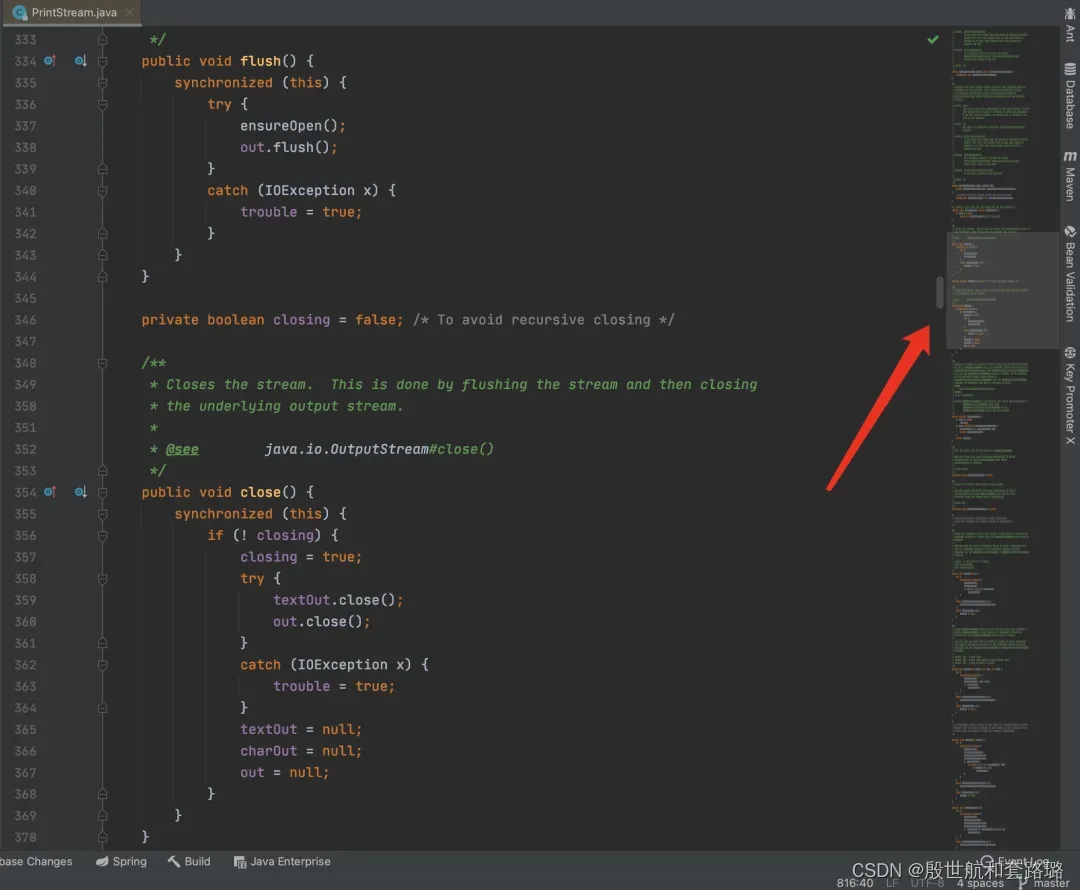Collapse the close() method at line 354

point(103,493)
